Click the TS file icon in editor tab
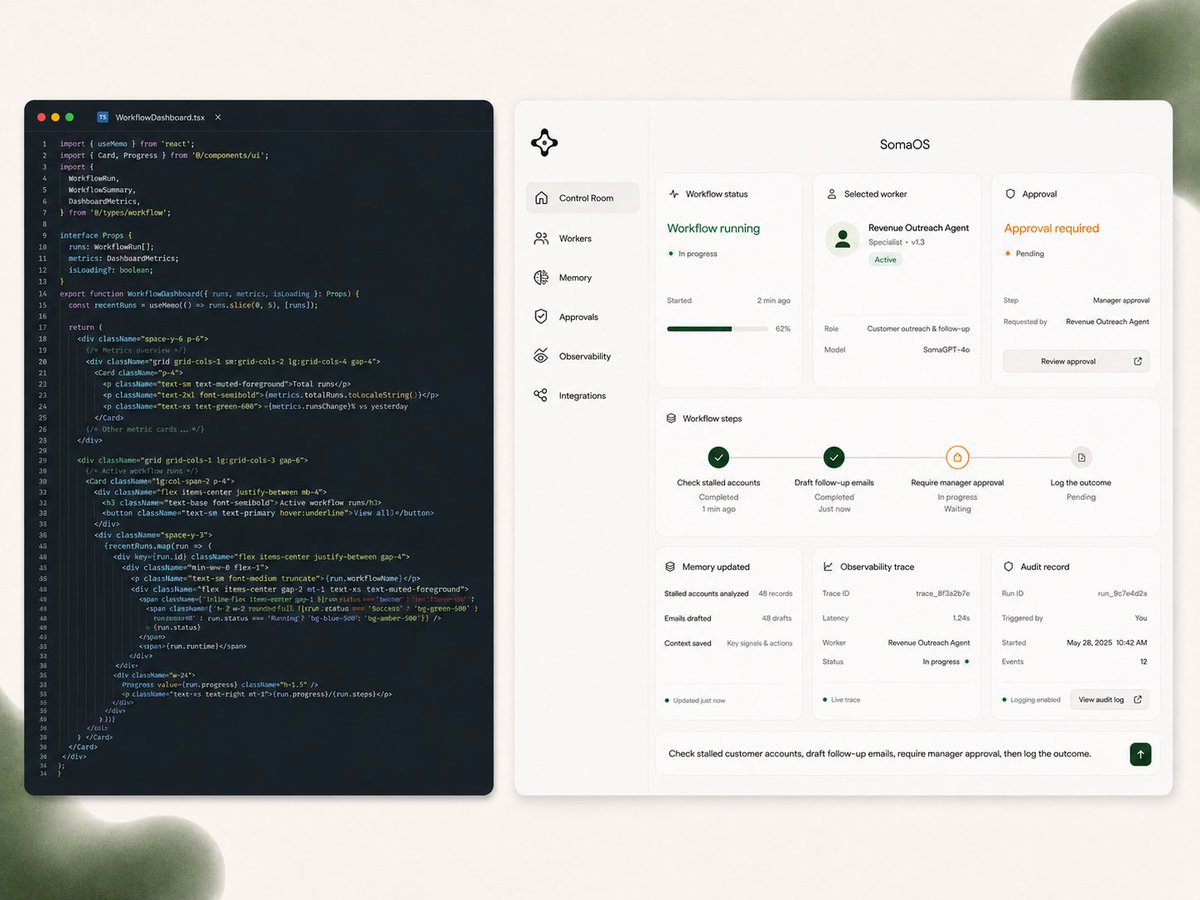 (x=102, y=117)
